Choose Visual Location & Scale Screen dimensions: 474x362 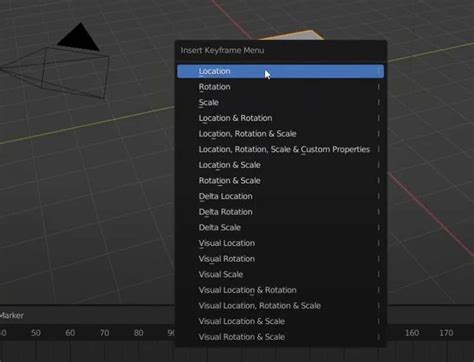point(280,322)
